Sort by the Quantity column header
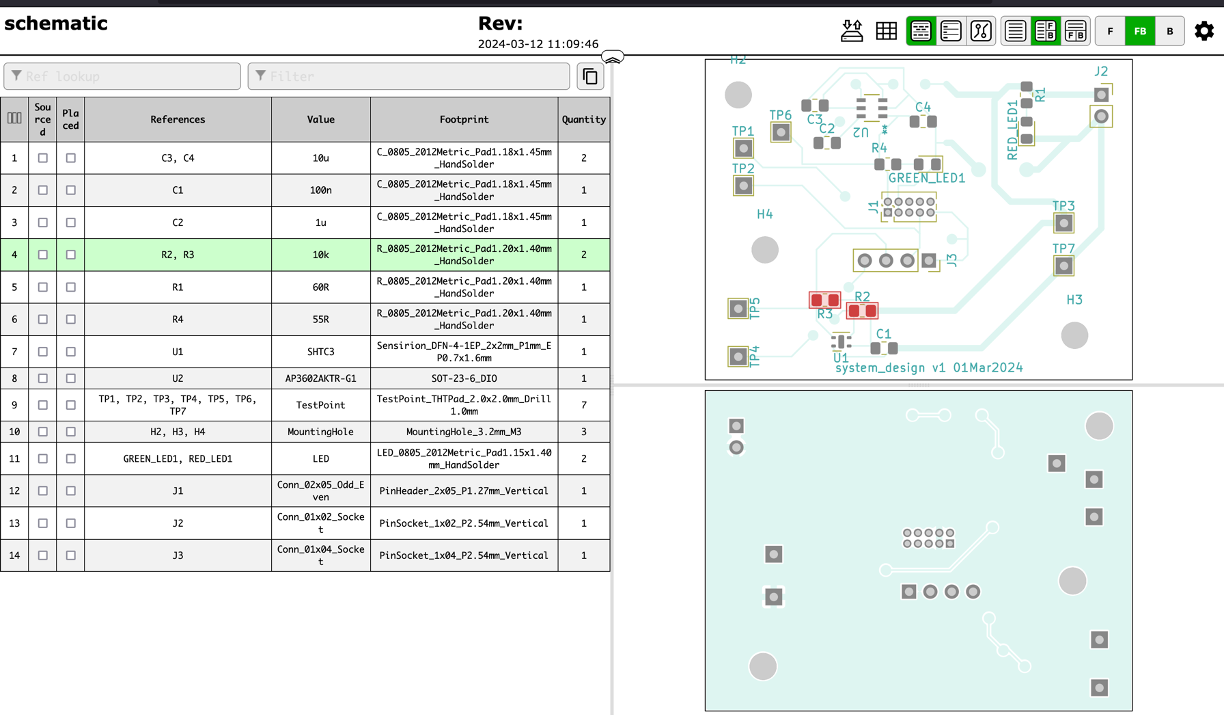Image resolution: width=1224 pixels, height=716 pixels. [584, 119]
